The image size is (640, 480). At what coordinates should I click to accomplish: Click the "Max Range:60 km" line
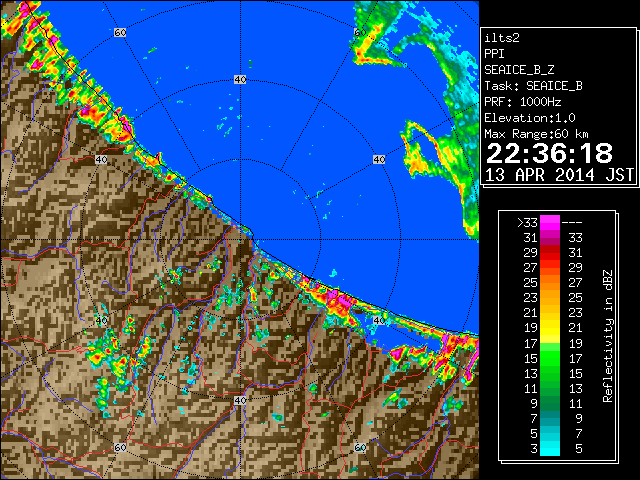(536, 134)
